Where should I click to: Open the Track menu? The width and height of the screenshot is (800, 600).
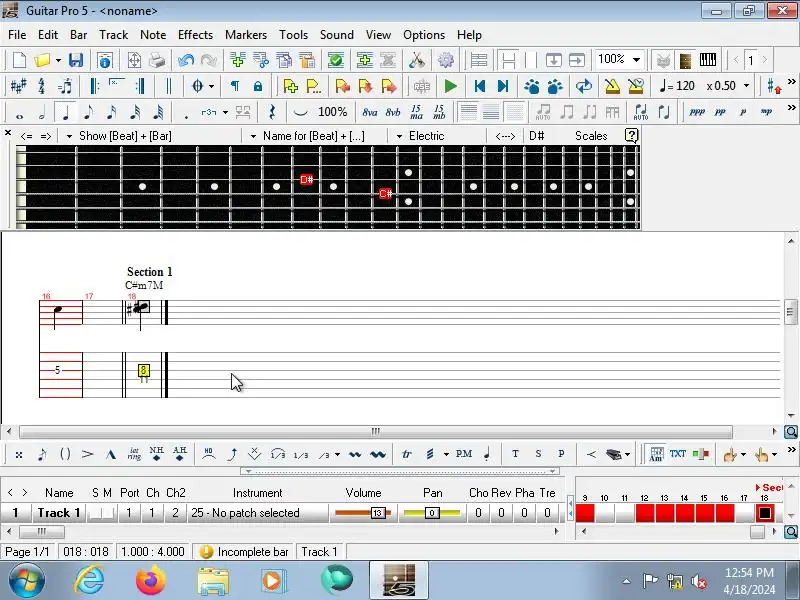pos(113,35)
